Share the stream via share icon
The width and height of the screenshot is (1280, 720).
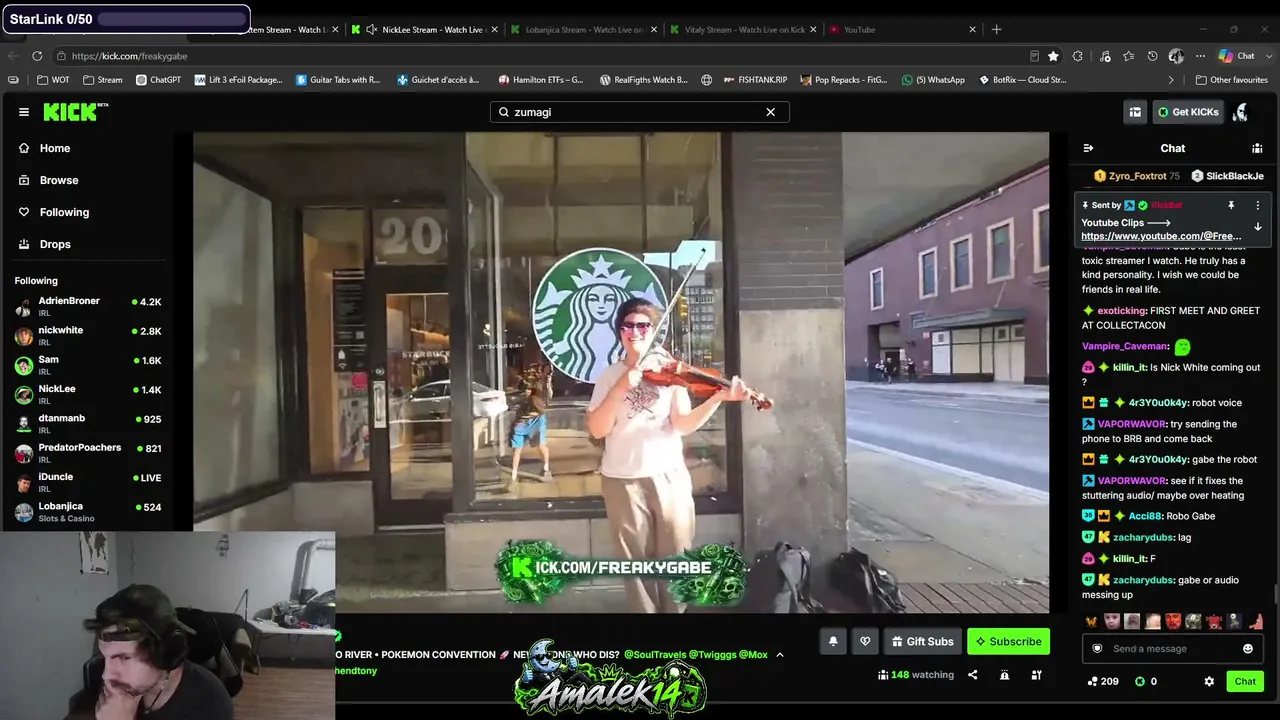pos(972,675)
